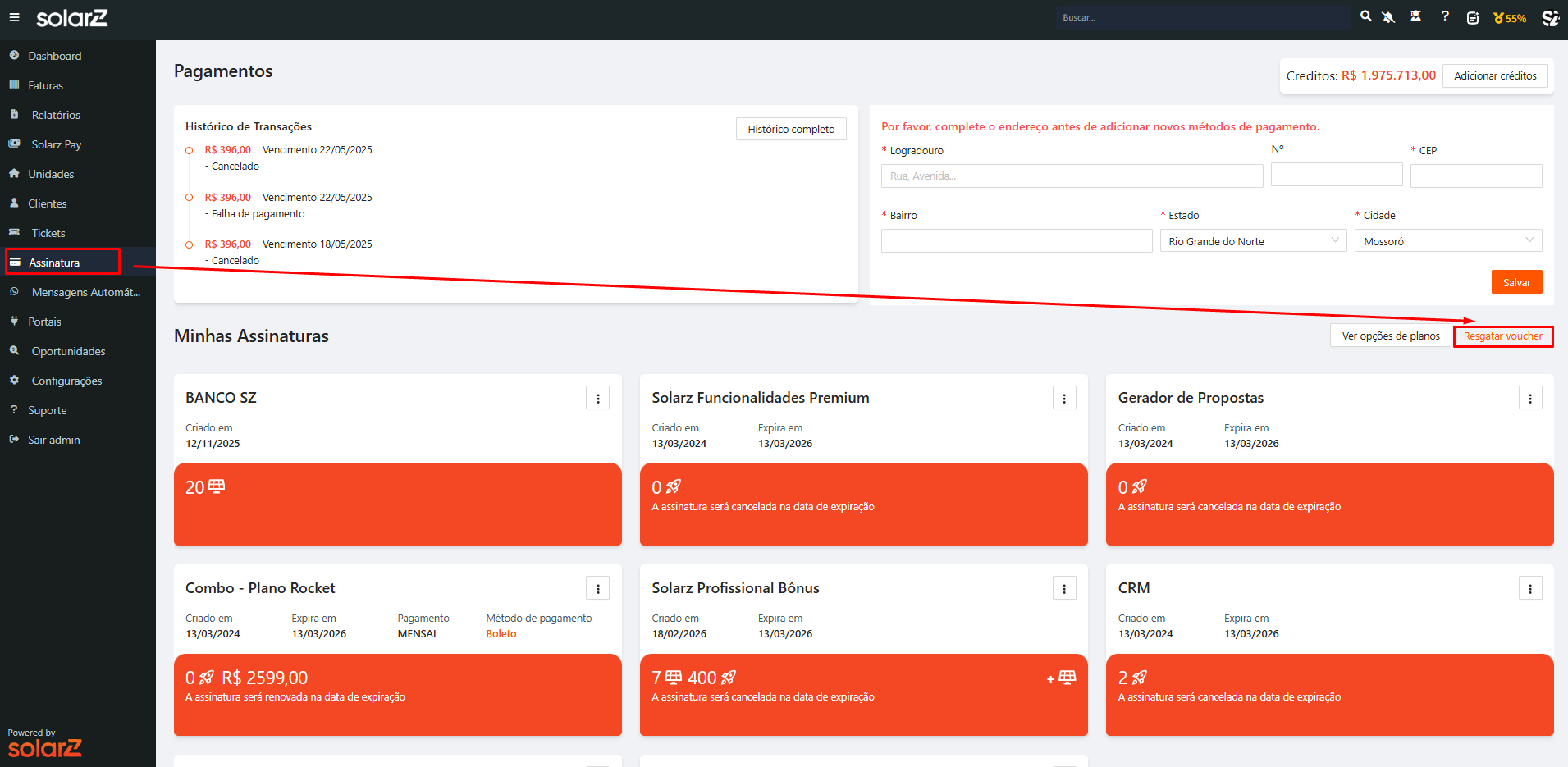Screen dimensions: 1568x767
Task: Click the search magnifier icon
Action: point(1365,16)
